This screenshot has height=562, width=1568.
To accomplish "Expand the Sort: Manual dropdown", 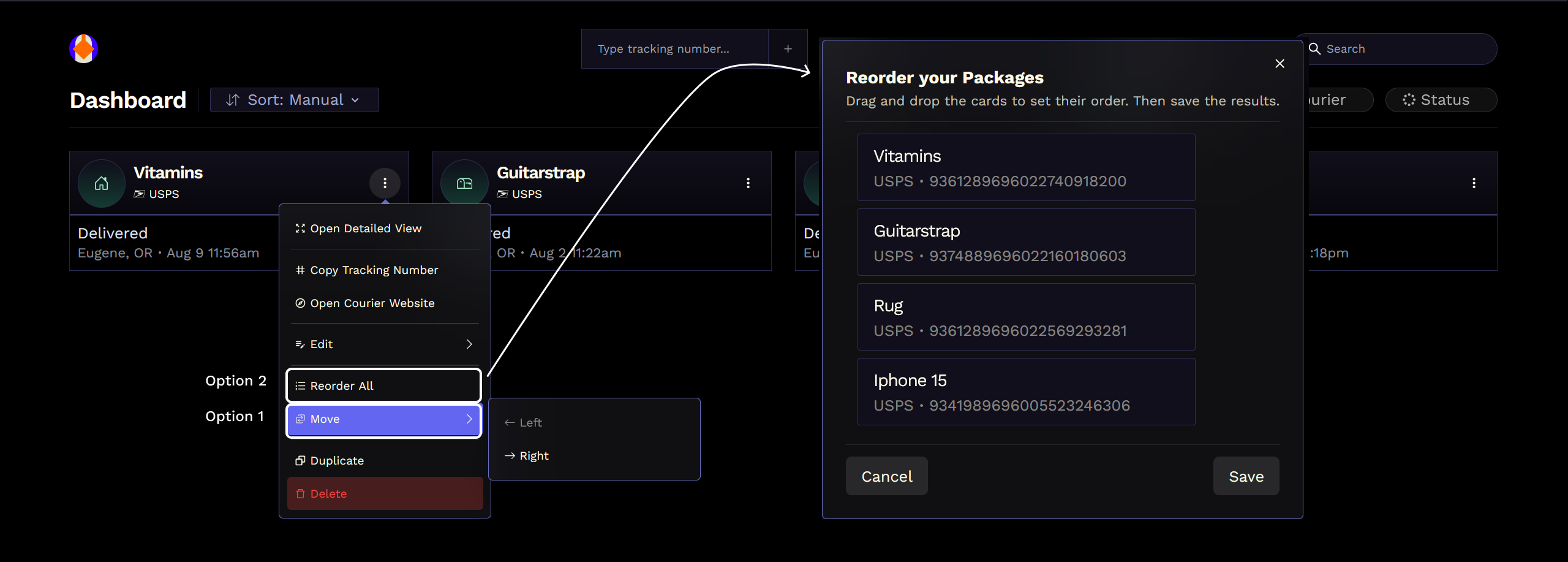I will click(x=294, y=100).
